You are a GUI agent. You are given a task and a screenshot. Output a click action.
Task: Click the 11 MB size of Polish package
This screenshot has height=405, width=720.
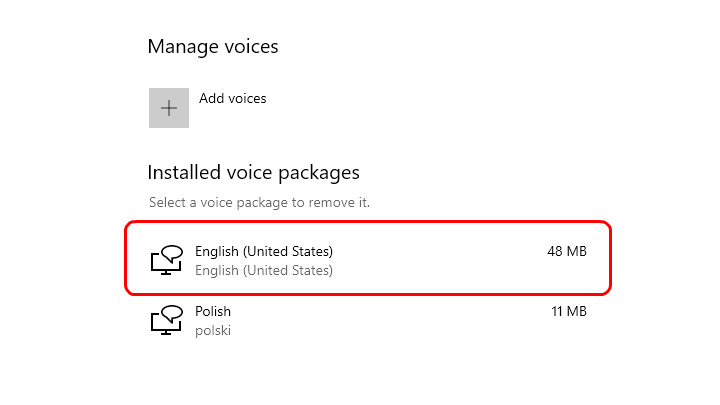tap(568, 311)
